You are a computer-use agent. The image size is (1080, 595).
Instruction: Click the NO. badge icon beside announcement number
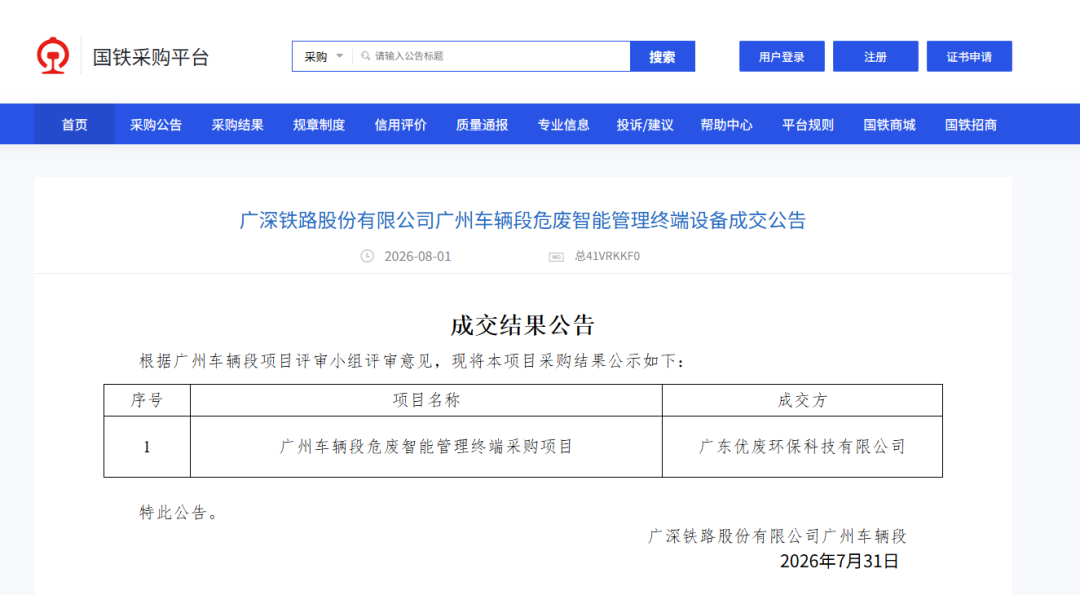556,257
